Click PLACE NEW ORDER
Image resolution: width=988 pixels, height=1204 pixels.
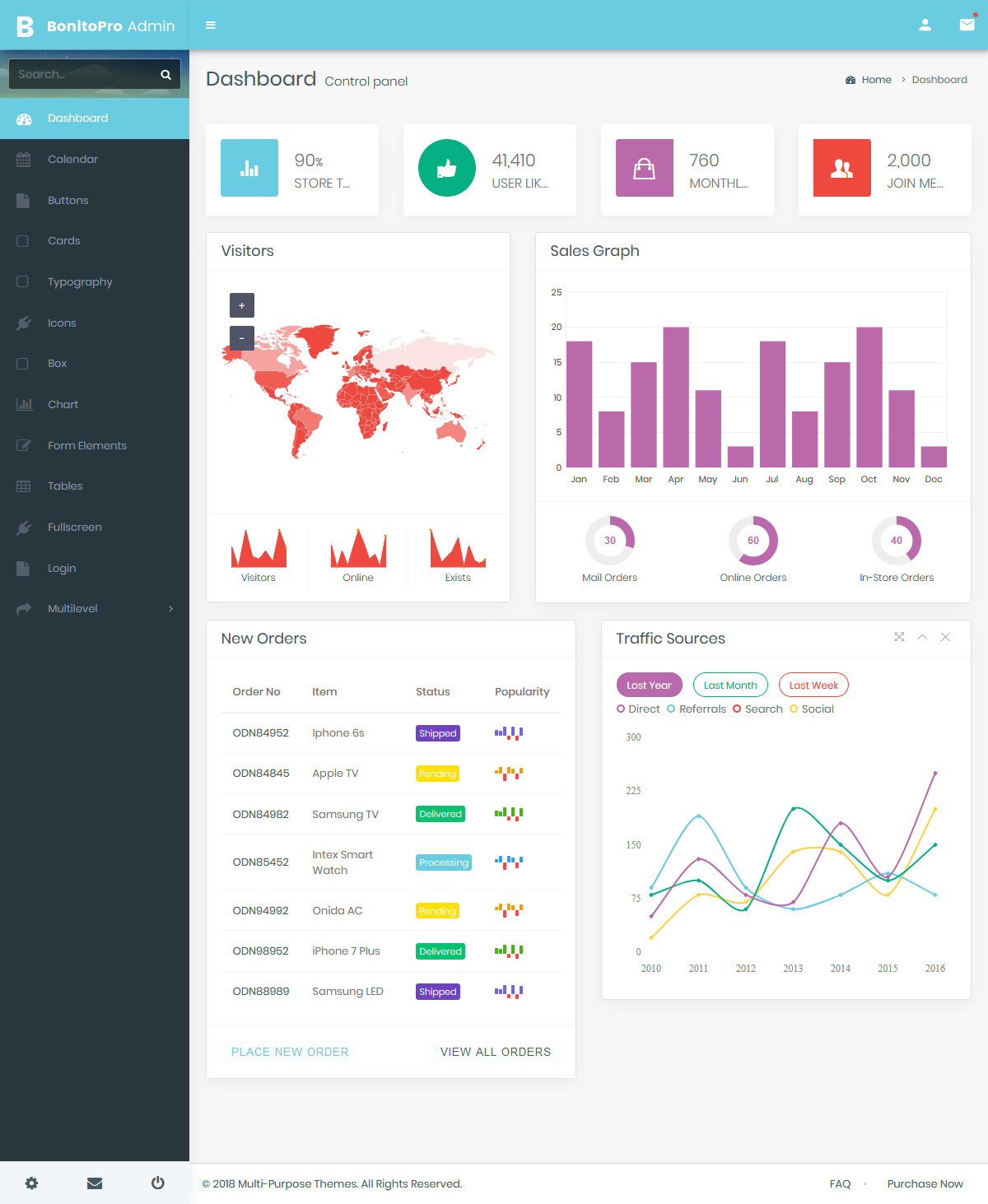point(290,1051)
